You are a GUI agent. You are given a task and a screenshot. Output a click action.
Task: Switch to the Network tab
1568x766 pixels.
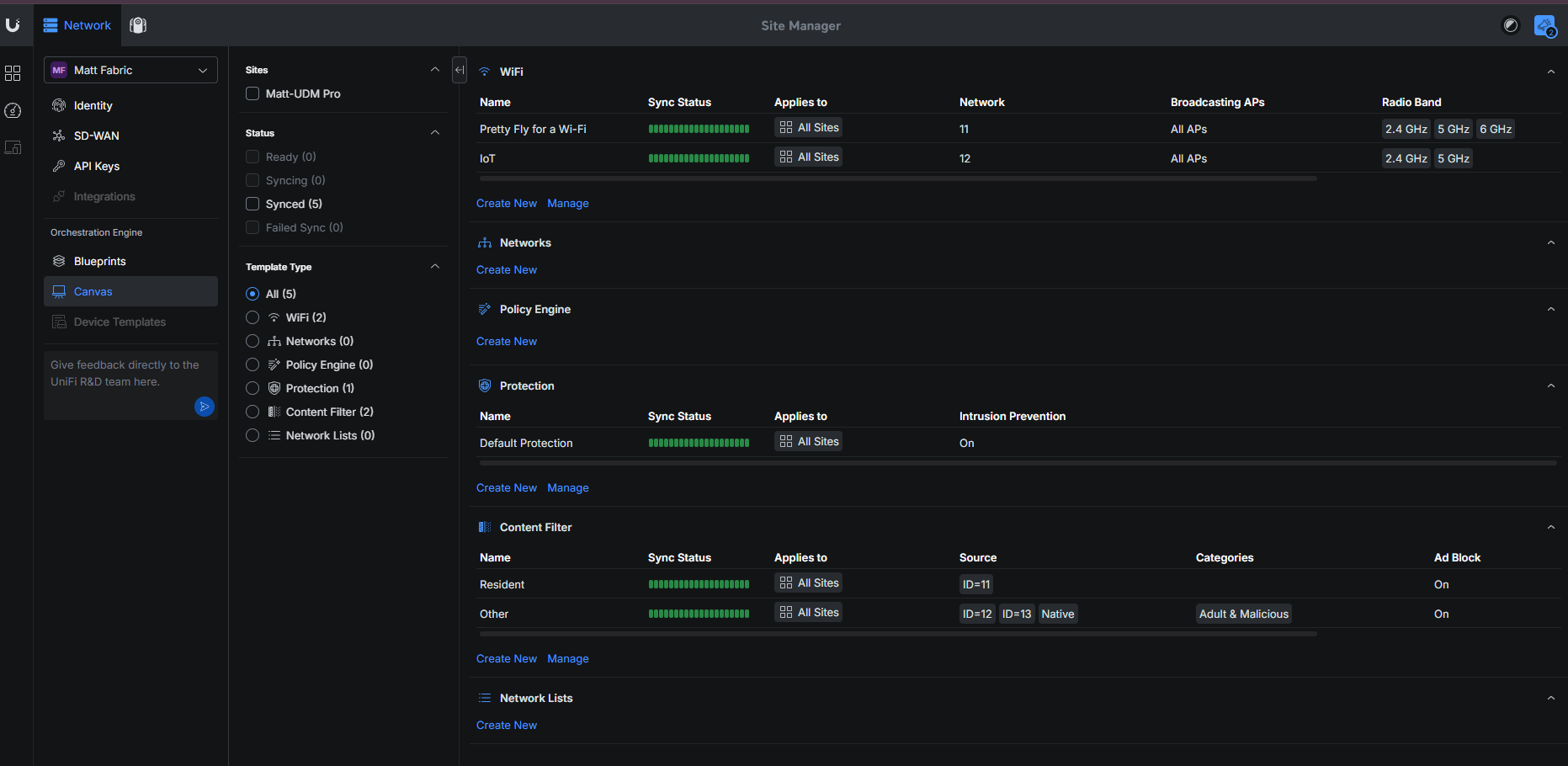point(77,25)
